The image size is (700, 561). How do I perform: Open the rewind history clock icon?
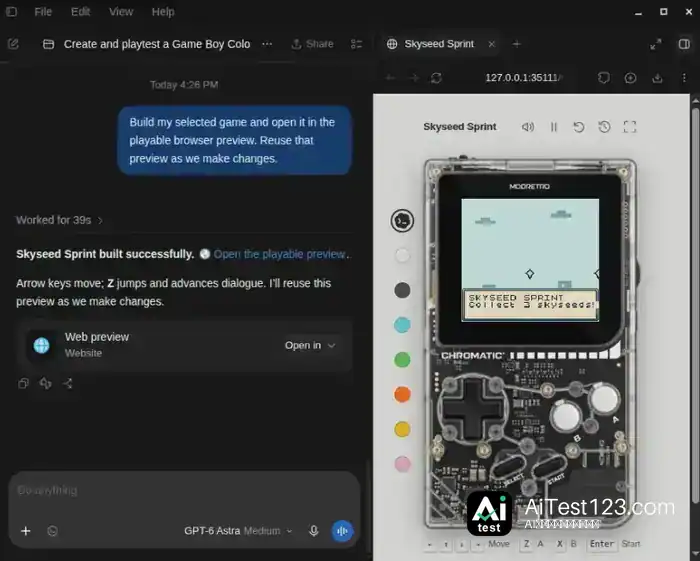(604, 127)
